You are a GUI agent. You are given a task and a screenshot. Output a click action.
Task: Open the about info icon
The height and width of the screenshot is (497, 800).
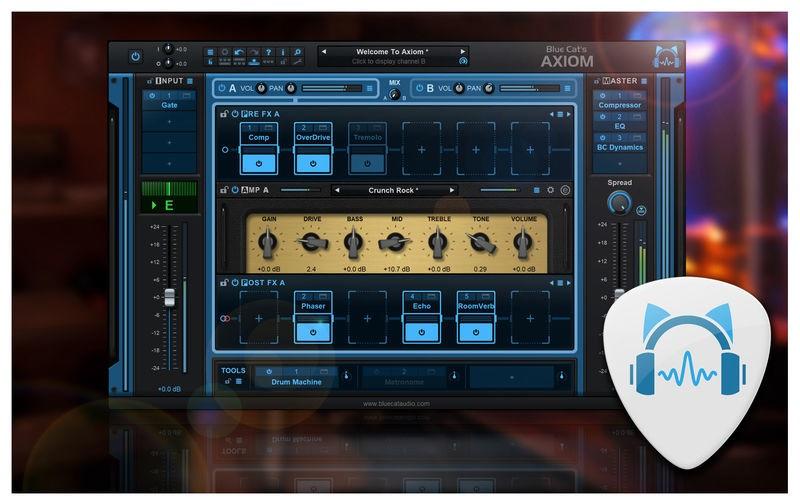tap(283, 52)
